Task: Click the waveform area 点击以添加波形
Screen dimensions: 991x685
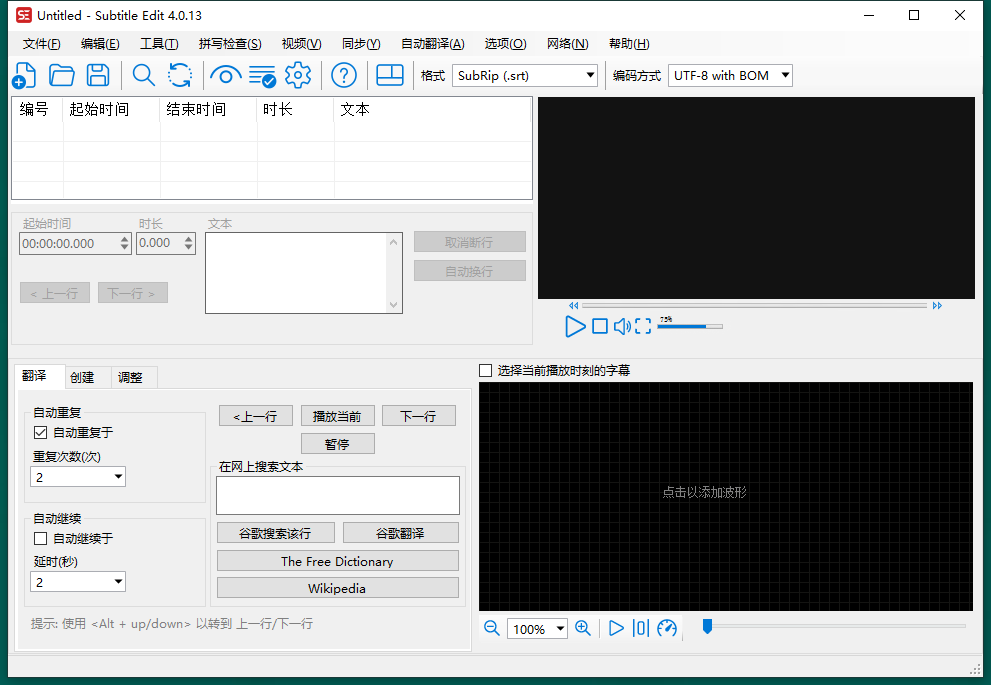Action: coord(726,496)
